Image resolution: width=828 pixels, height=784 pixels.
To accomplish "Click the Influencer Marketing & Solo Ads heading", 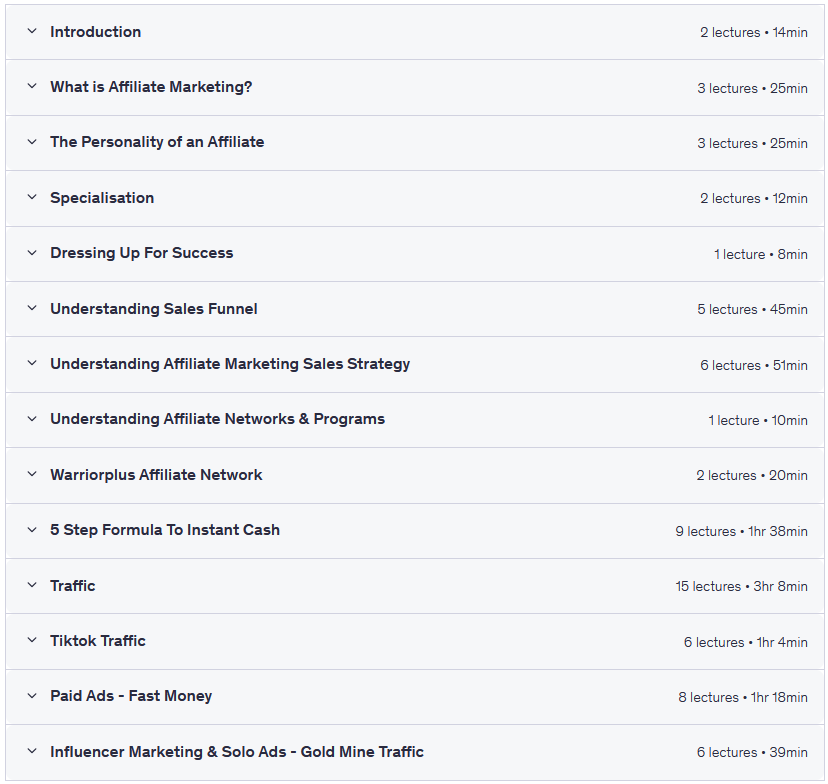I will pyautogui.click(x=237, y=752).
